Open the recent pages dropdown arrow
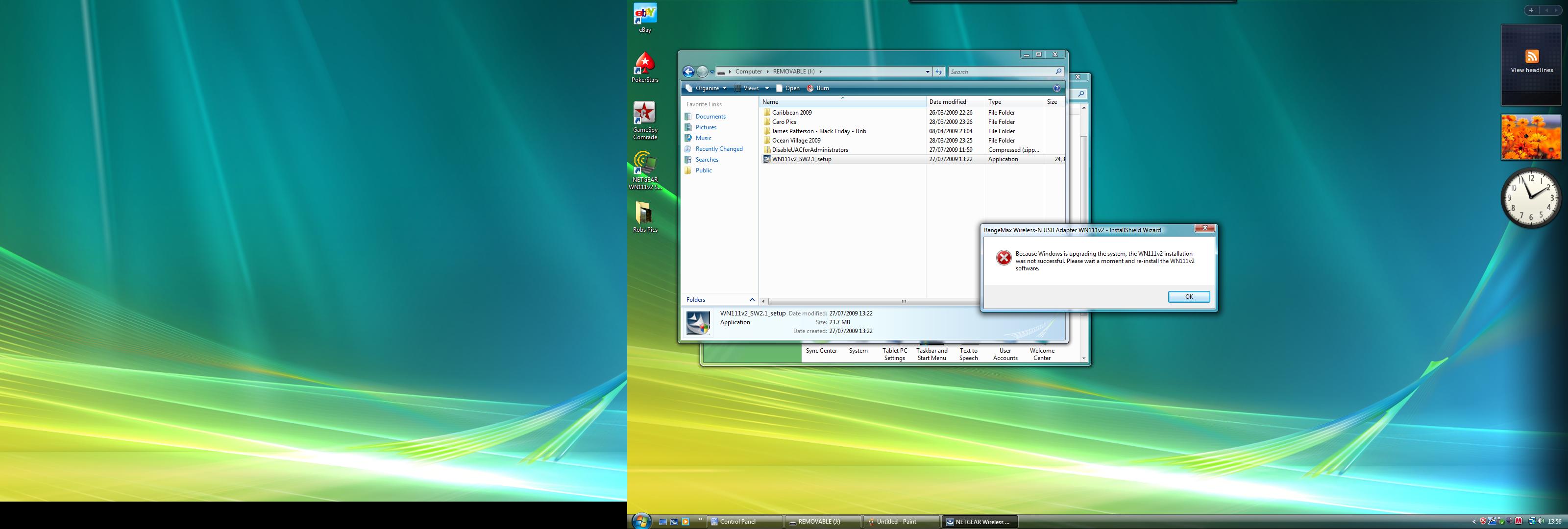The width and height of the screenshot is (1568, 529). (712, 72)
